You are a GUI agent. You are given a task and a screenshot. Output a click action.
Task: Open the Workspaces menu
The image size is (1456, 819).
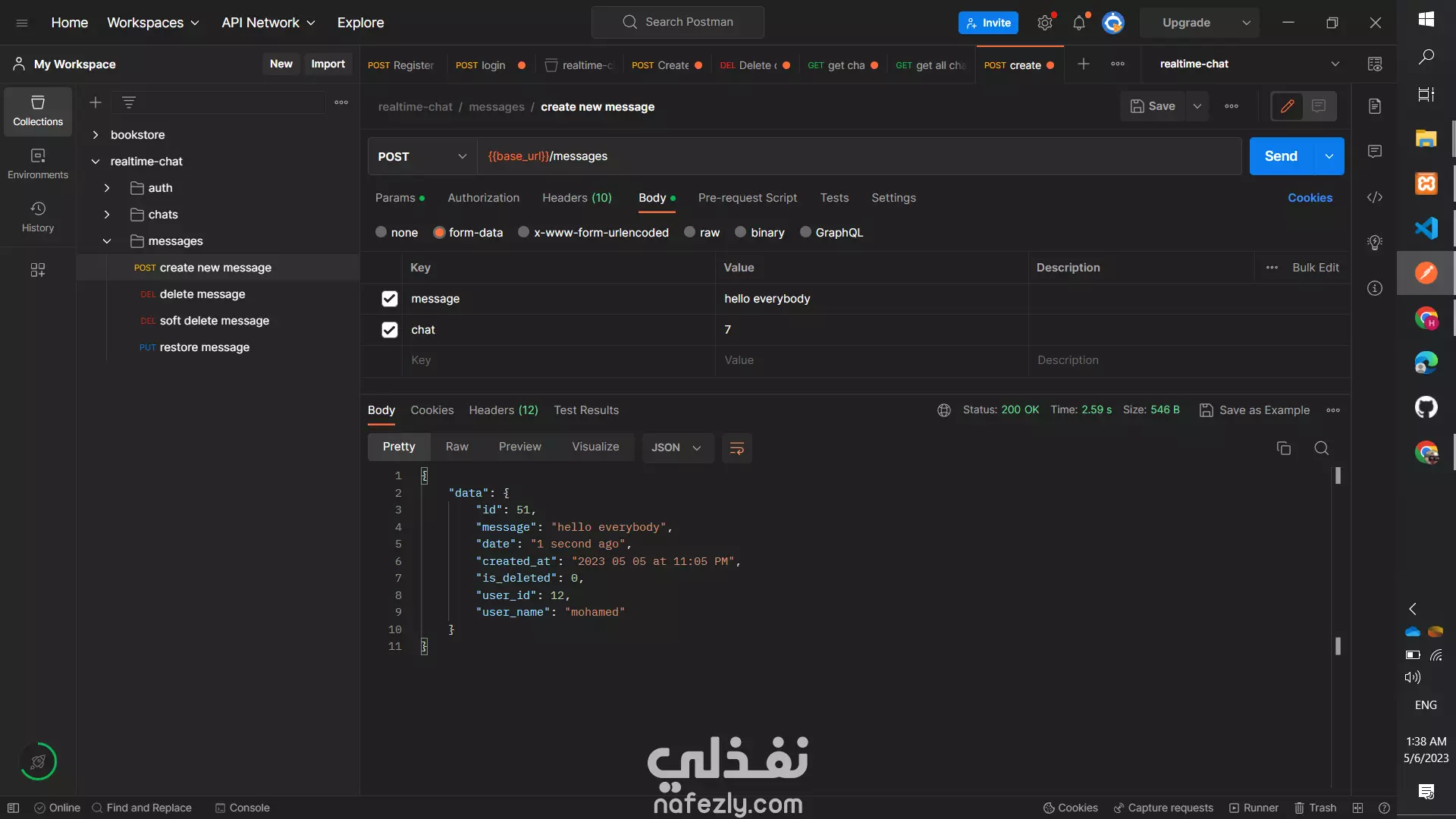[153, 23]
